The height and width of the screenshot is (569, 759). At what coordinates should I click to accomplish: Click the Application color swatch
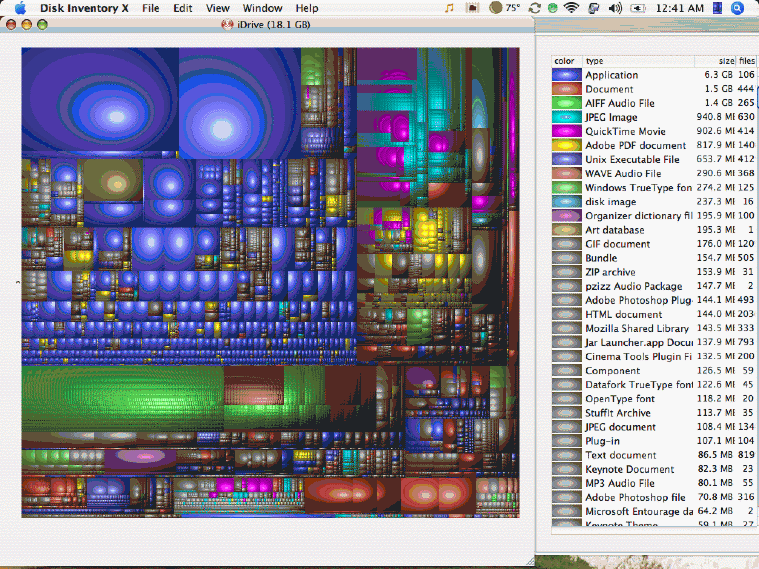567,75
